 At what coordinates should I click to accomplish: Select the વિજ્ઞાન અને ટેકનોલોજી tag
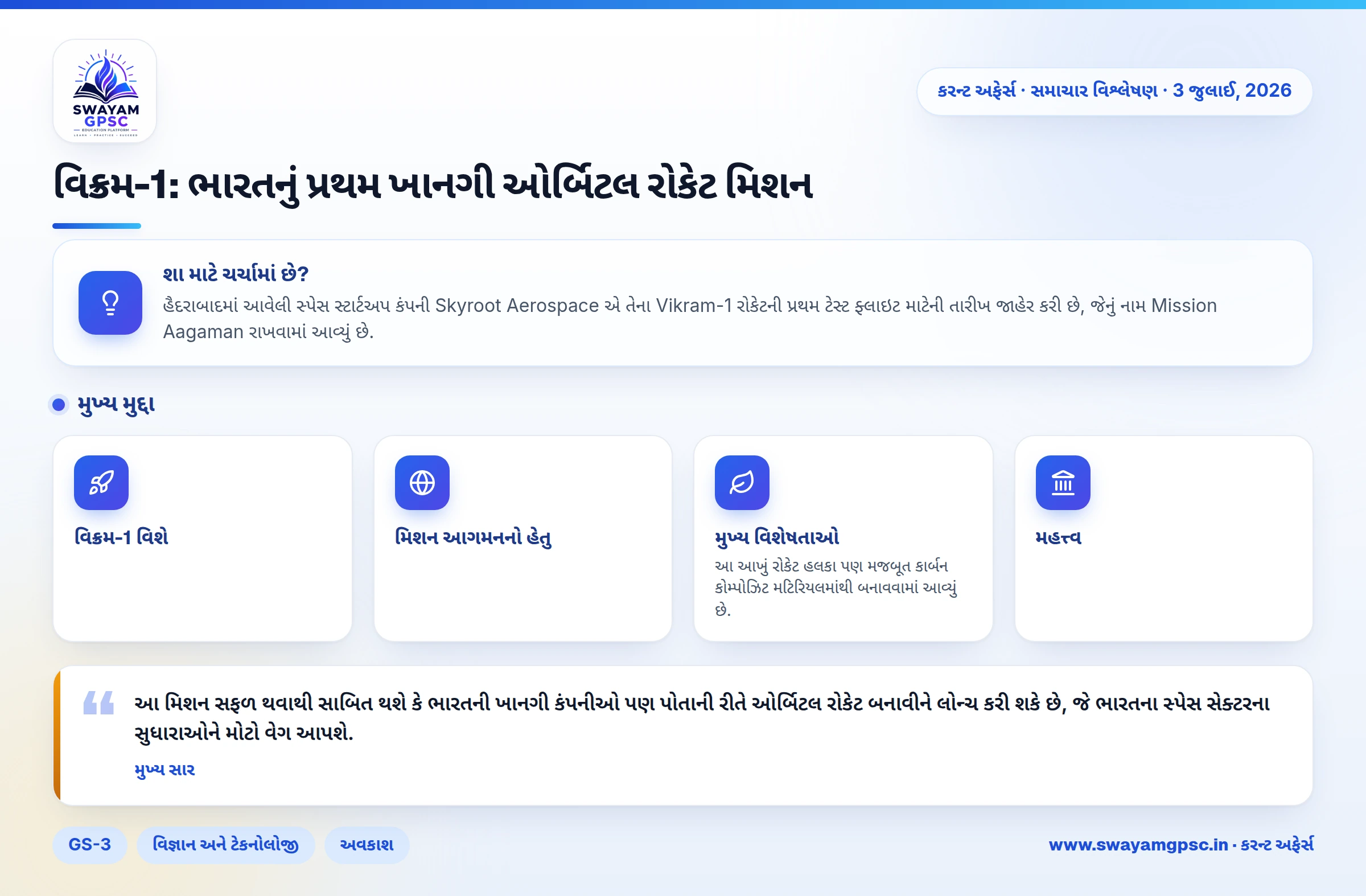[225, 844]
